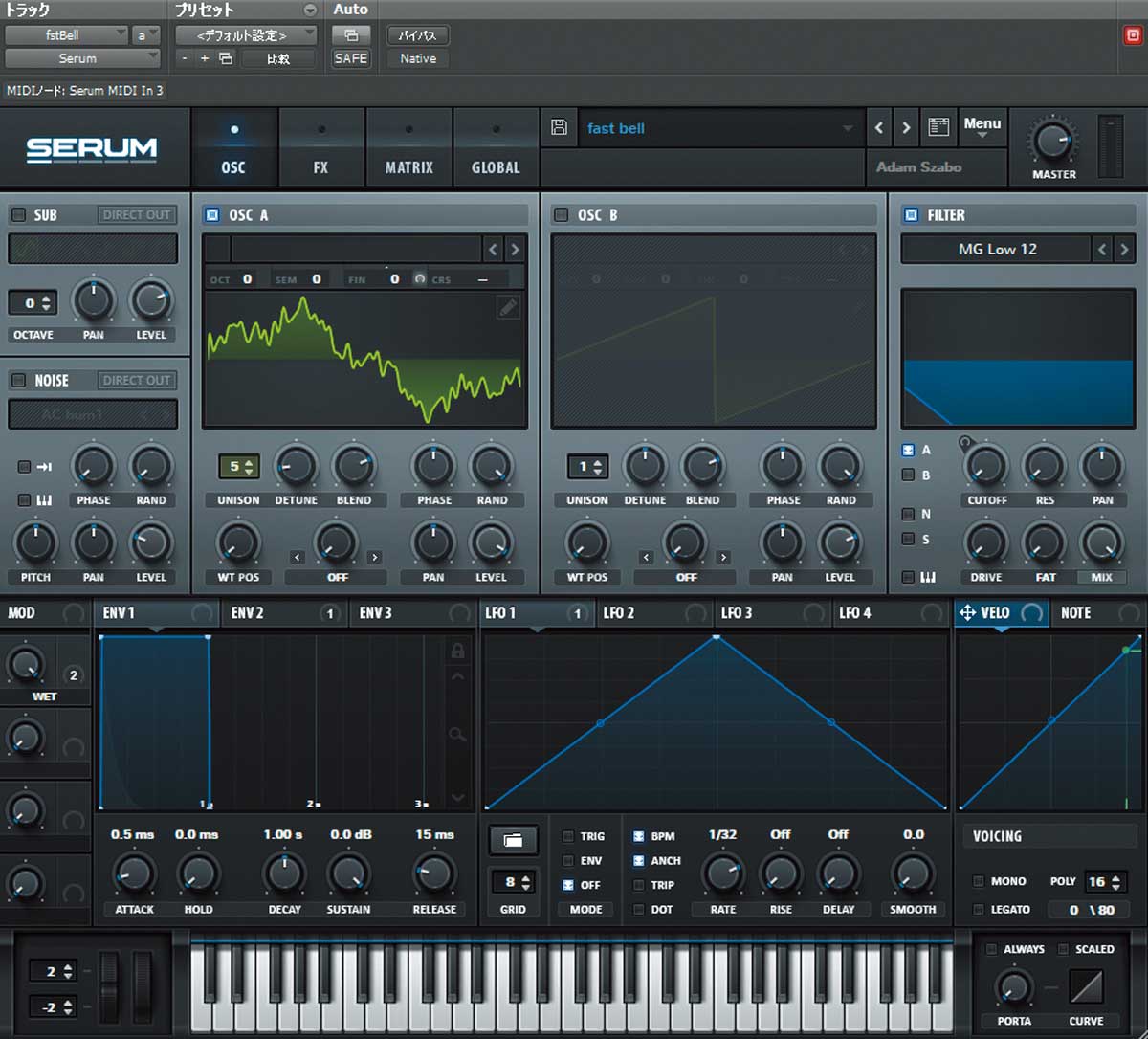Image resolution: width=1148 pixels, height=1039 pixels.
Task: Click the Native button
Action: pos(418,58)
